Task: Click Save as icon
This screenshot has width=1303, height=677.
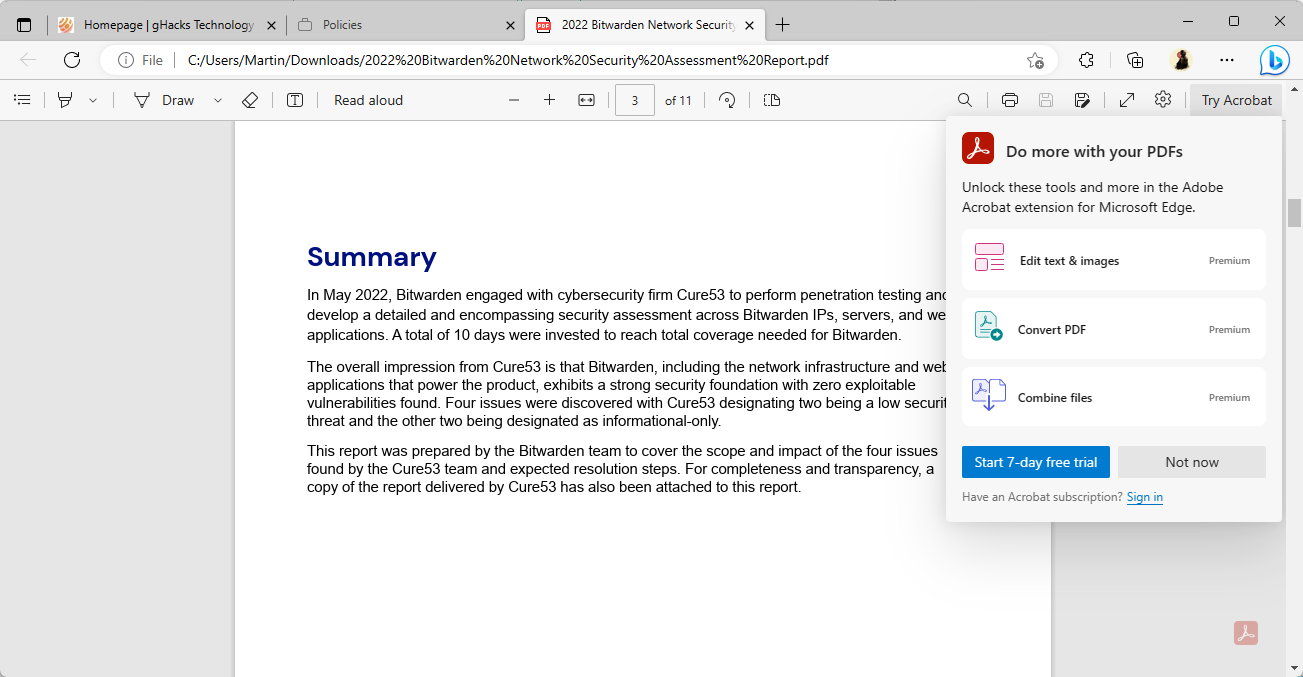Action: 1082,100
